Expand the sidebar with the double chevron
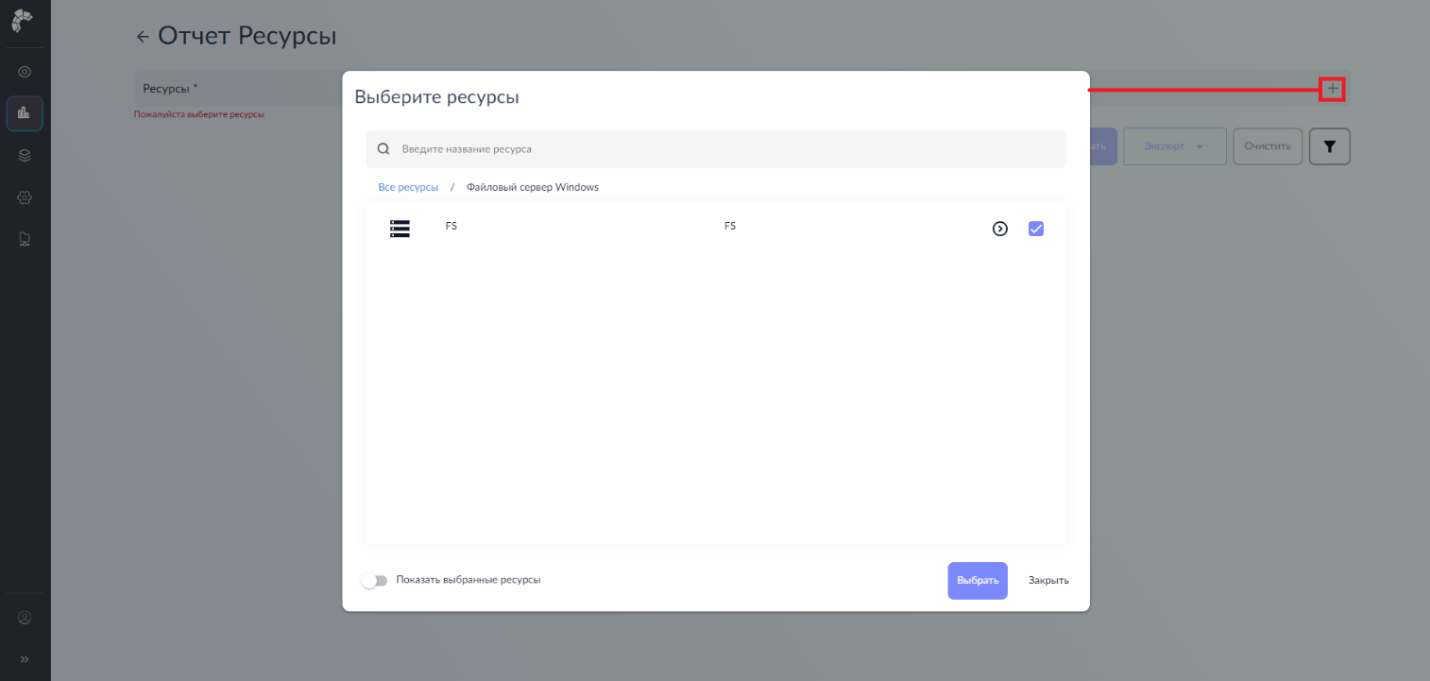The image size is (1430, 681). 25,659
